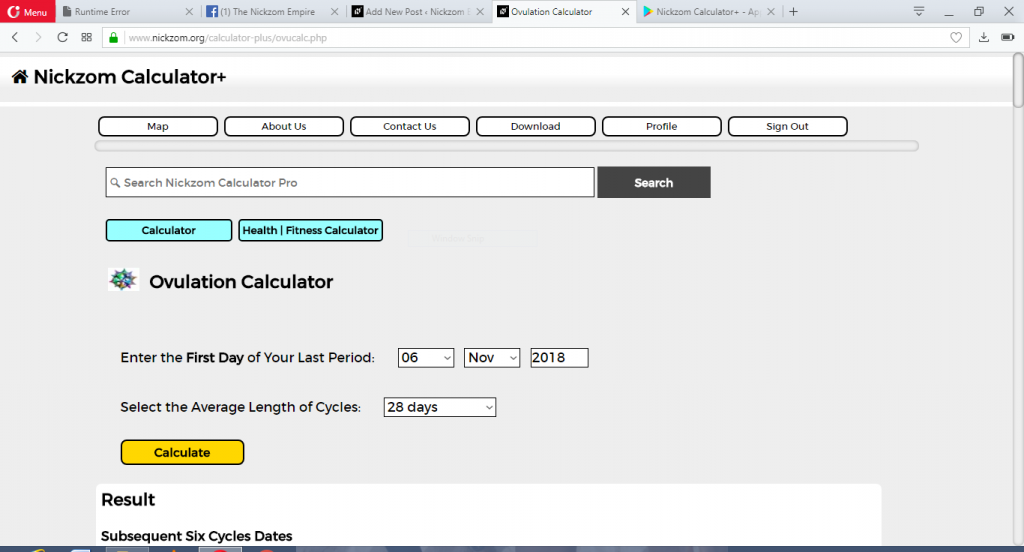Click the page vertical scrollbar thumb
1024x552 pixels.
click(1017, 80)
